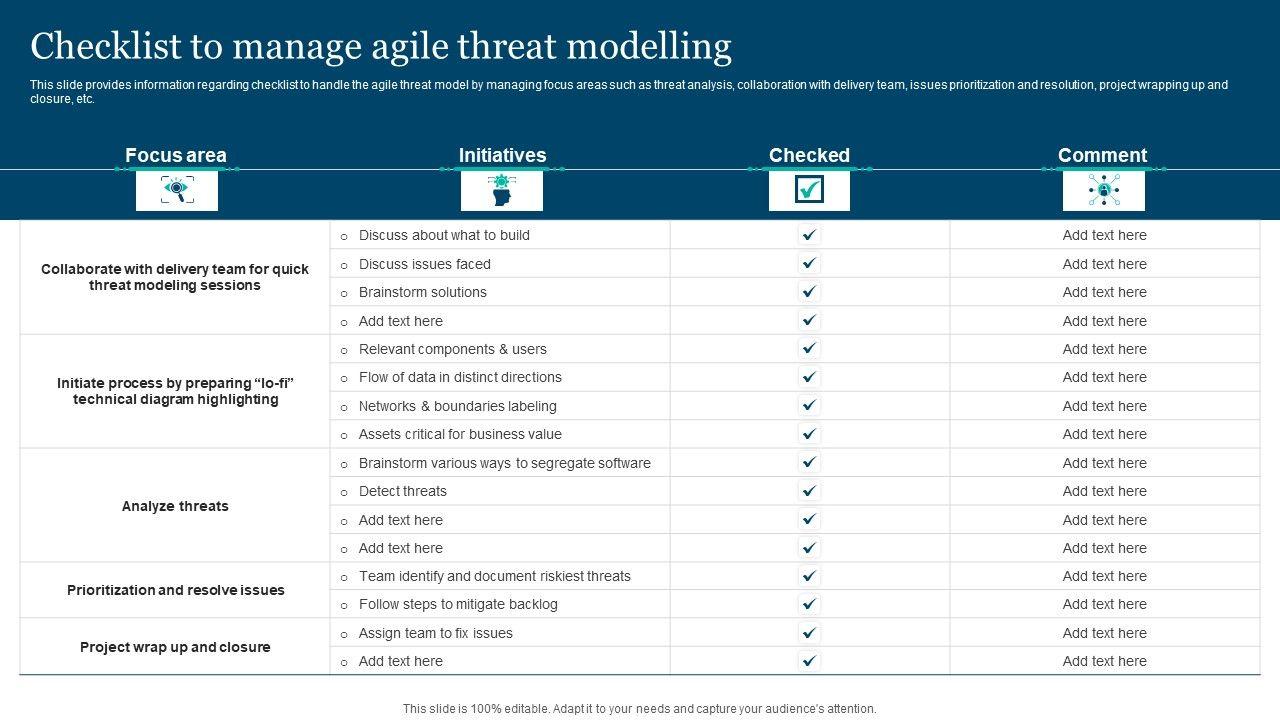
Task: Click comment field for Follow steps to mitigate backlog
Action: [1104, 604]
